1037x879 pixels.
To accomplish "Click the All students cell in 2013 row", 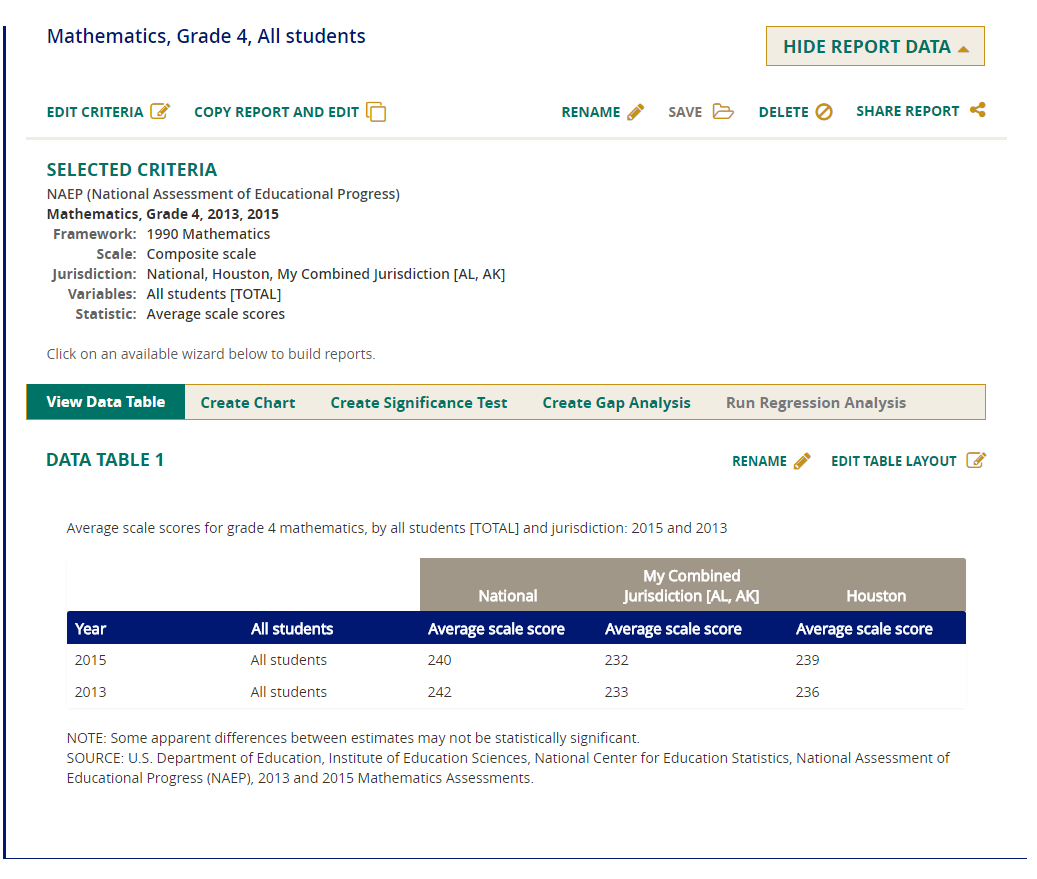I will tap(288, 692).
